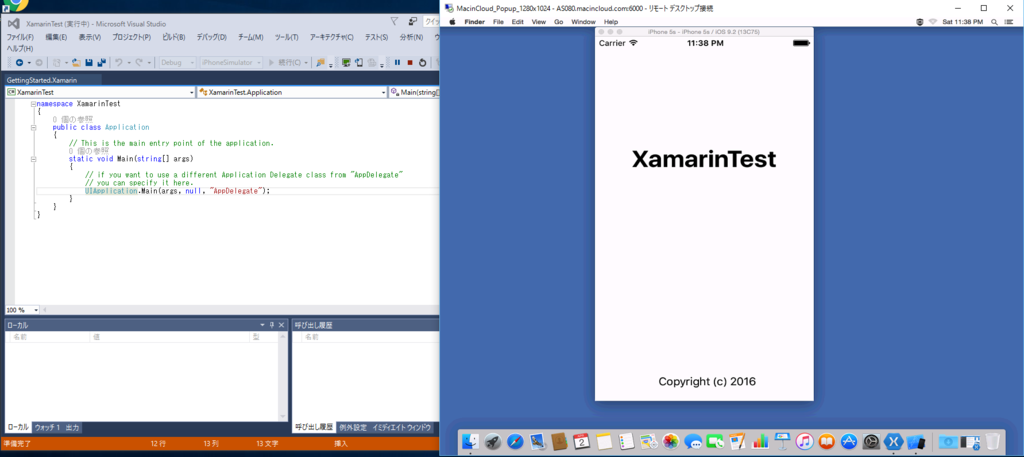
Task: Open the Main(string[]) member dropdown
Action: [x=415, y=93]
